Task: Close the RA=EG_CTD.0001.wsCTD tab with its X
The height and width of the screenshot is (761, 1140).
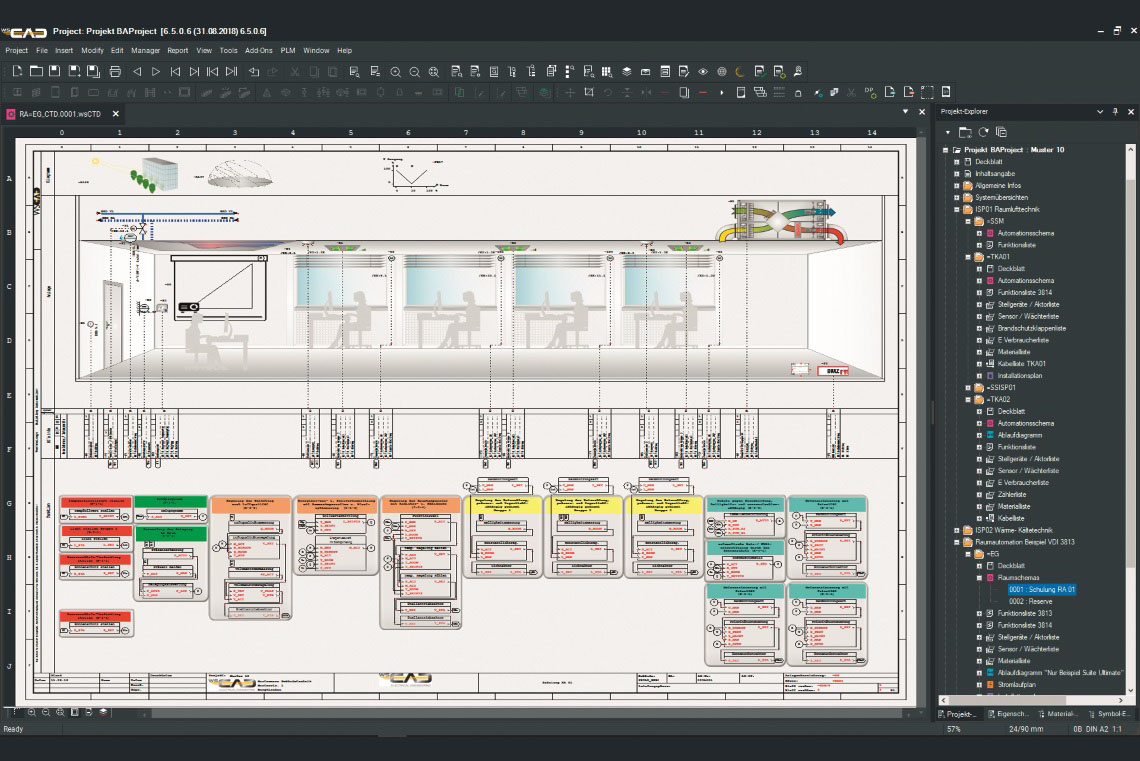Action: [x=116, y=114]
